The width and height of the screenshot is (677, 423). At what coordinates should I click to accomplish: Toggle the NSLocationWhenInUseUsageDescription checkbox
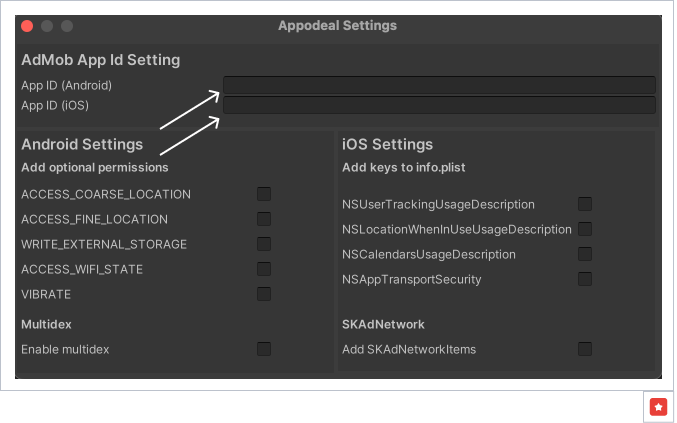[x=585, y=229]
